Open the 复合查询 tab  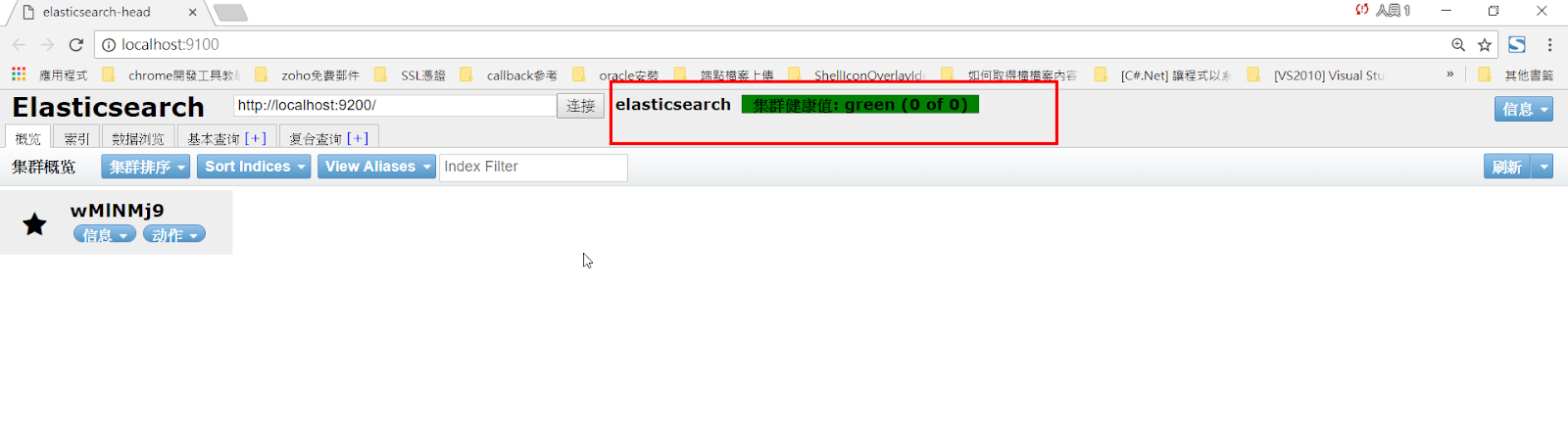tap(316, 138)
